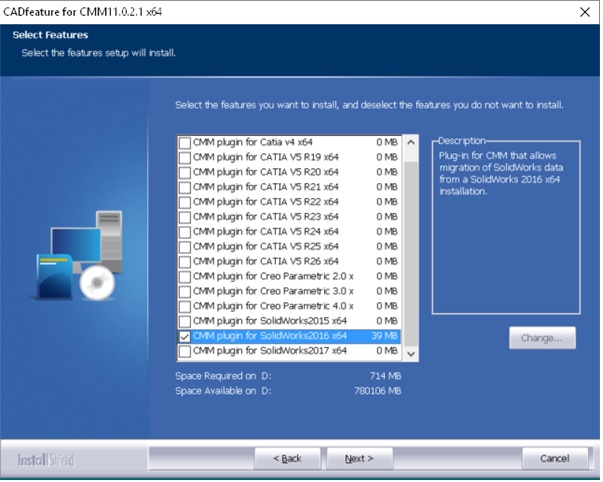Click the feature list scrollbar thumb
Viewport: 603px width, 482px height.
click(x=411, y=254)
